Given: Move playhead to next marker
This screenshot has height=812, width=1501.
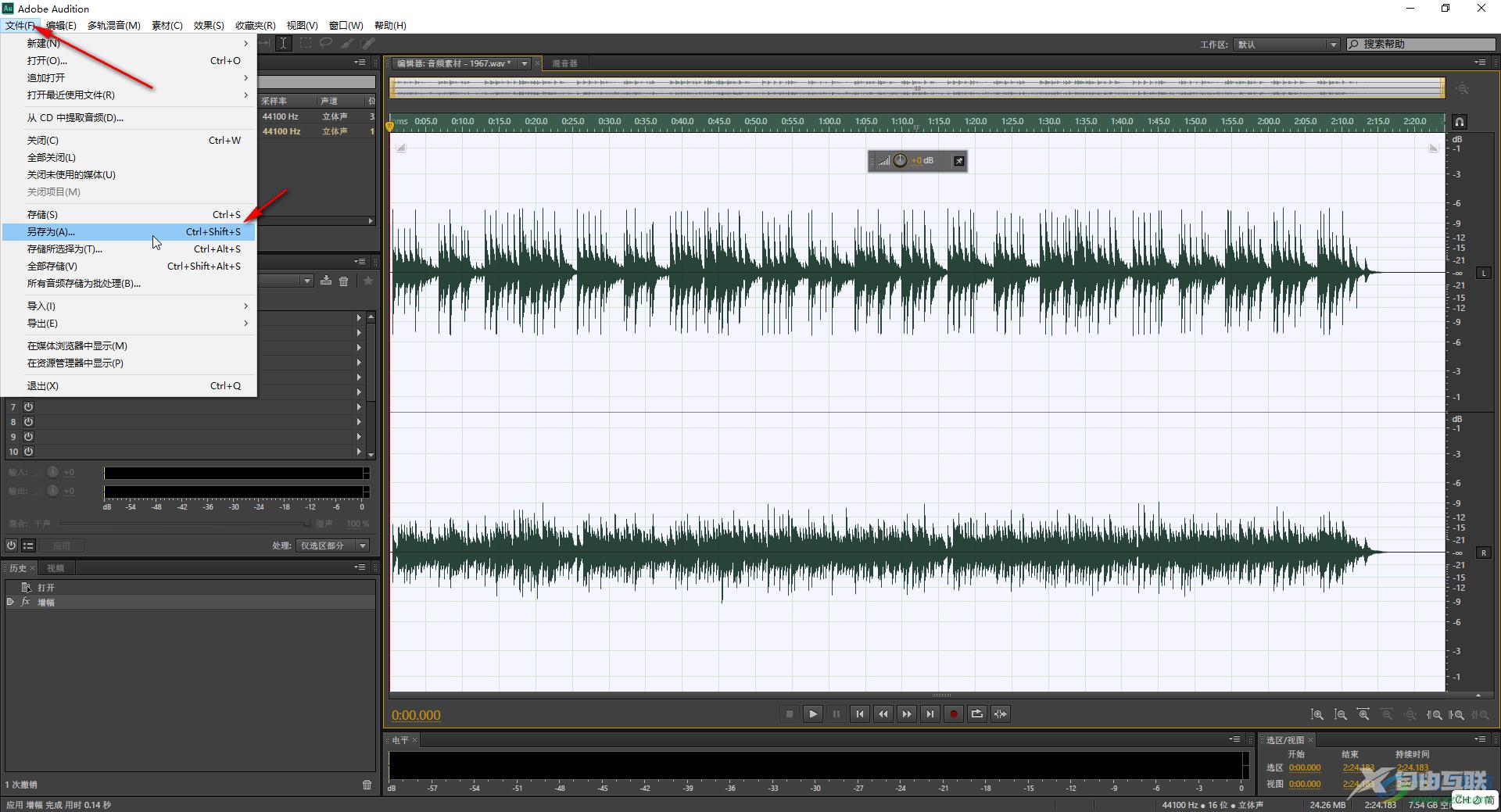Looking at the screenshot, I should (x=930, y=714).
